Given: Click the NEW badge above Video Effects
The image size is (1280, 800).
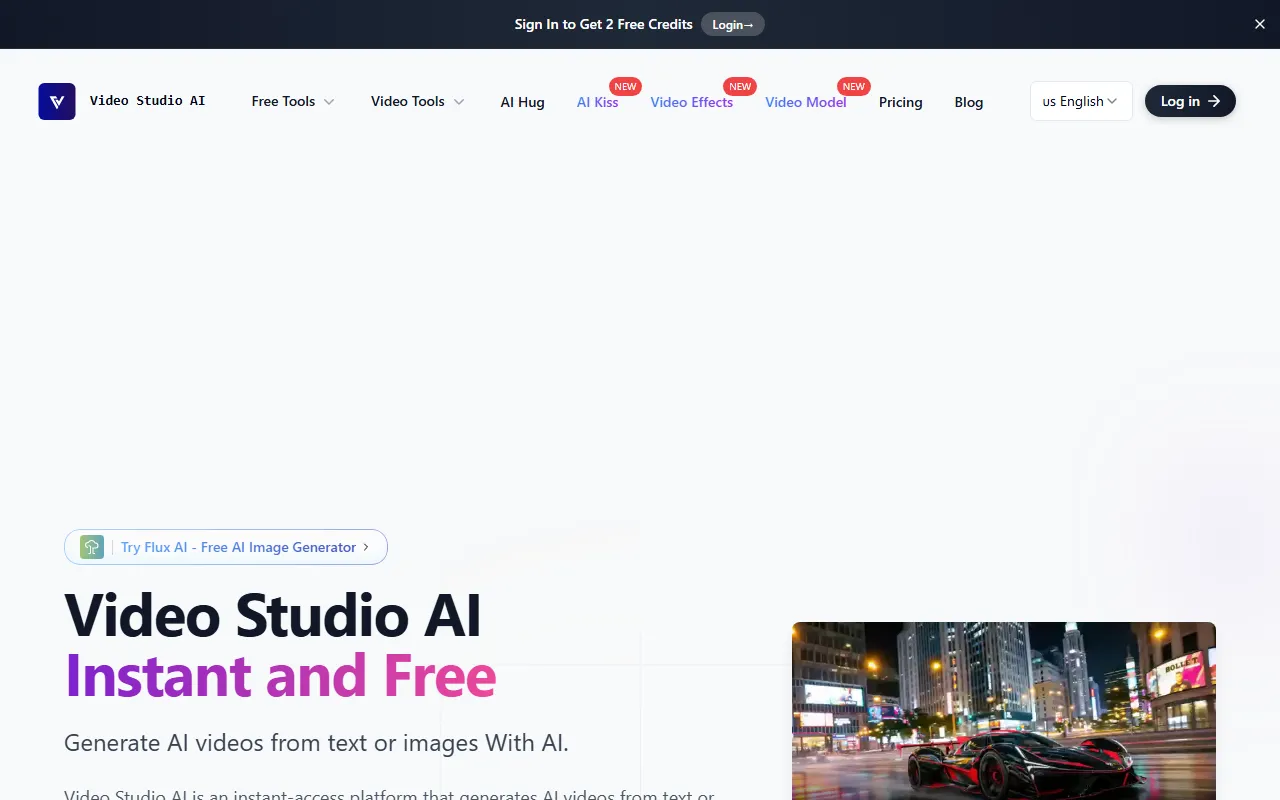Looking at the screenshot, I should pos(740,87).
